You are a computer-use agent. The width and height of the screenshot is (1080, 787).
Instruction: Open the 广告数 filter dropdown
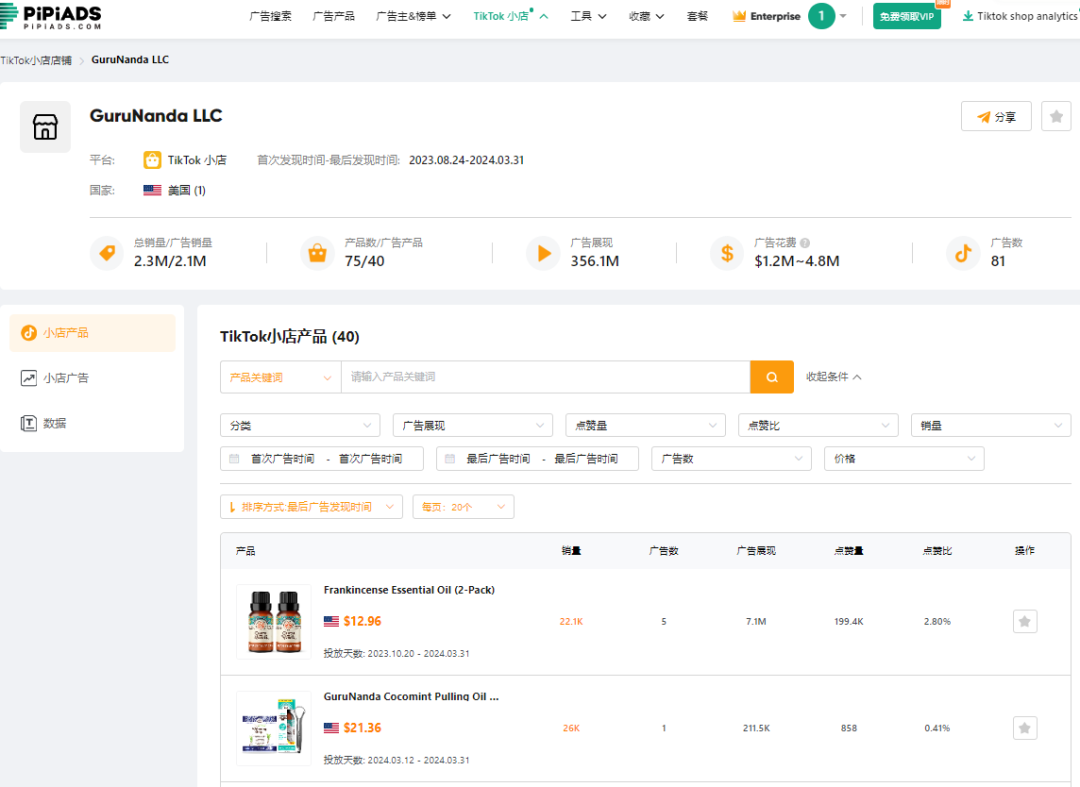click(731, 459)
